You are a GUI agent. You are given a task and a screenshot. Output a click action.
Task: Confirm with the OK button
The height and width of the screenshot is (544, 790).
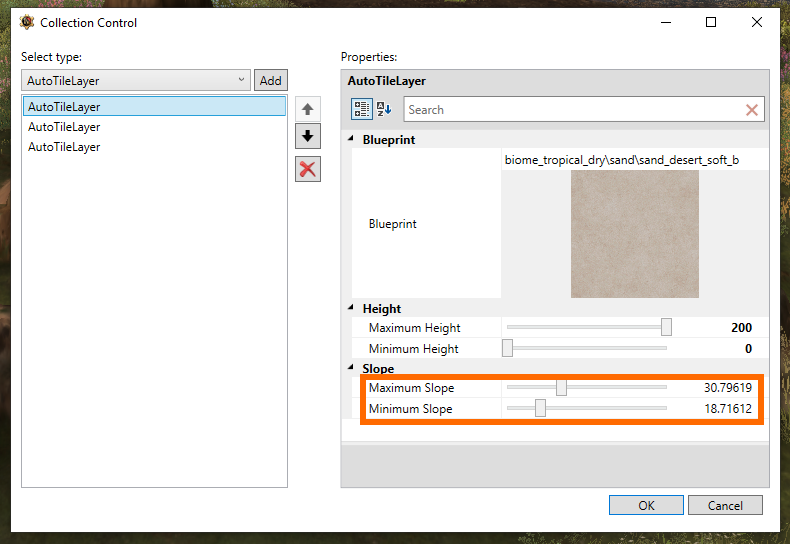(x=646, y=505)
